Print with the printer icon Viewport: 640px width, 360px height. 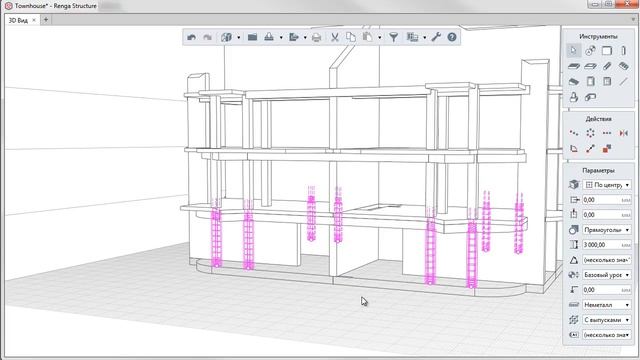(316, 37)
